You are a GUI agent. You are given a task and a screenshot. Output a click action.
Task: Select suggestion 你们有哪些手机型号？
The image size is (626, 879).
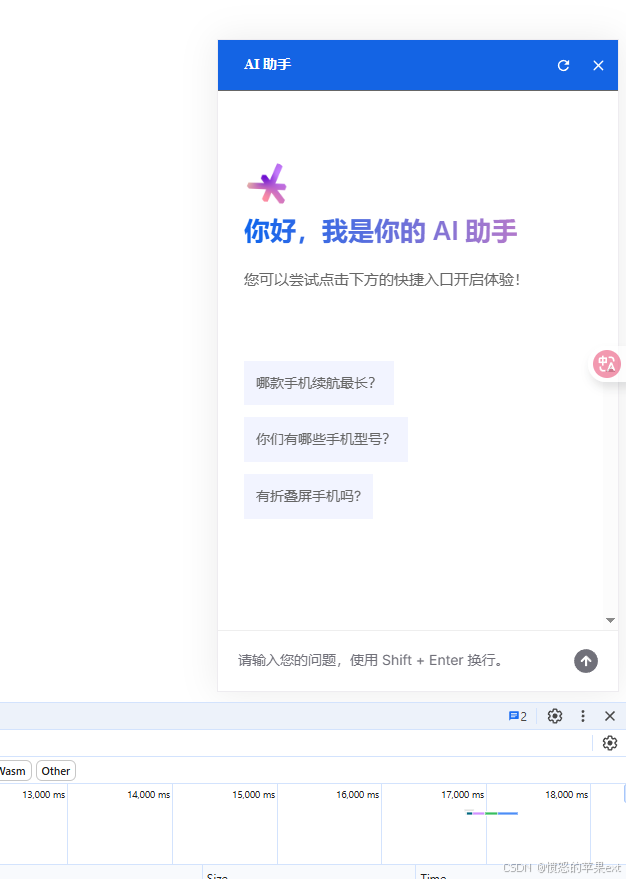(x=326, y=440)
